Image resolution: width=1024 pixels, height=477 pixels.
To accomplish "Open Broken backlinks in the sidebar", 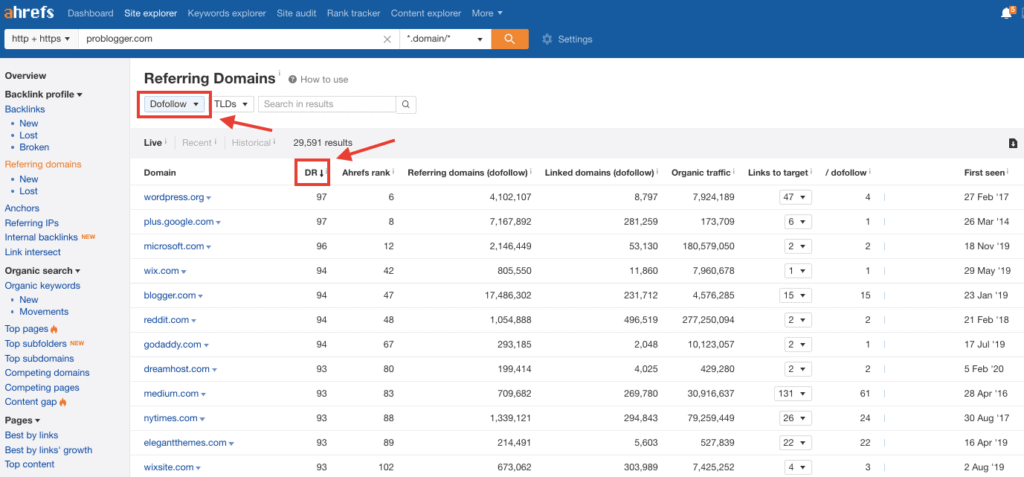I will tap(34, 148).
